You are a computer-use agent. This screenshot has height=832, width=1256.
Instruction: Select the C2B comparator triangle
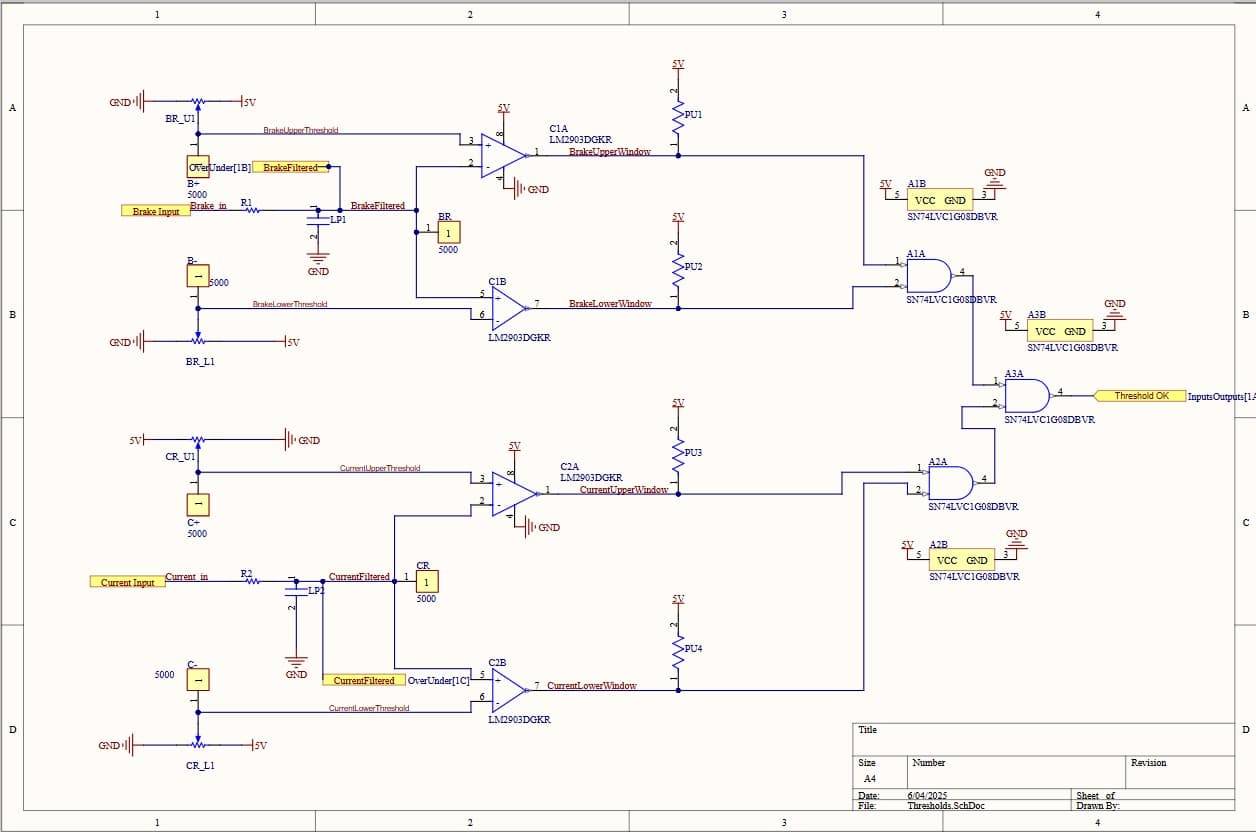click(508, 691)
